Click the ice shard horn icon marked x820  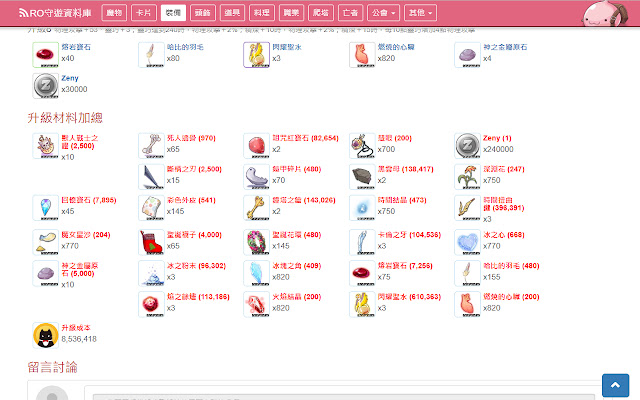pos(256,273)
